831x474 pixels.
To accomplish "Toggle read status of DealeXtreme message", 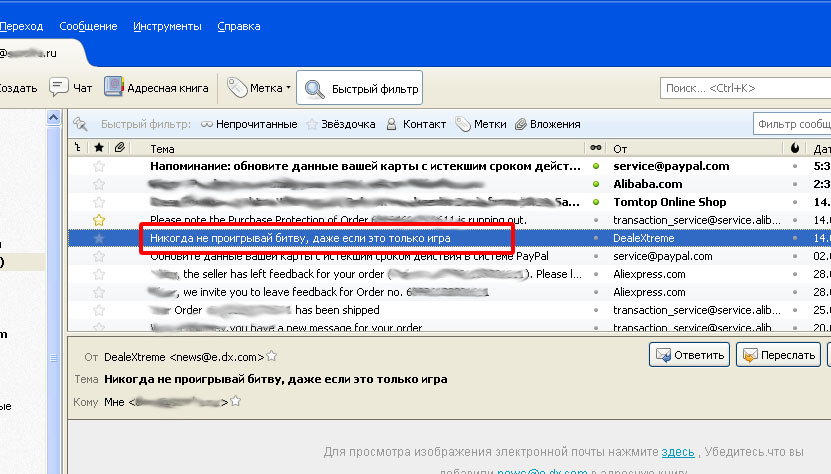I will click(x=596, y=238).
